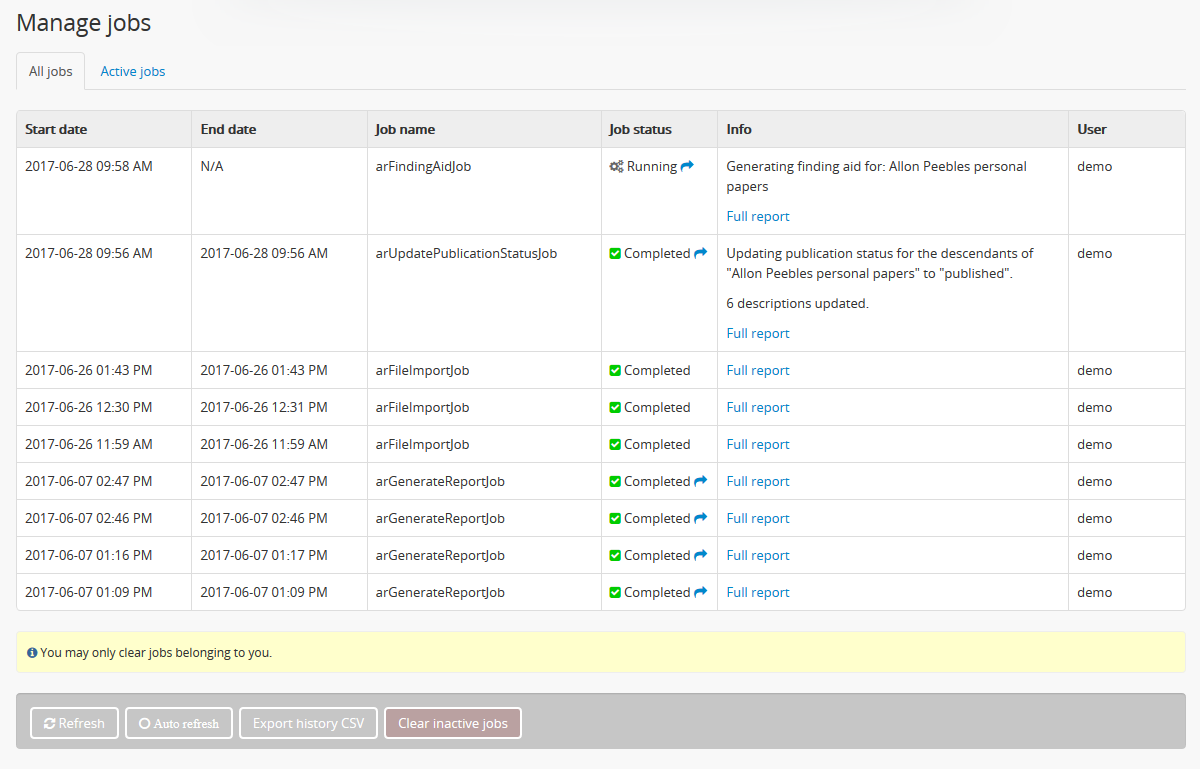The height and width of the screenshot is (769, 1200).
Task: Switch to the Active jobs tab
Action: tap(132, 72)
